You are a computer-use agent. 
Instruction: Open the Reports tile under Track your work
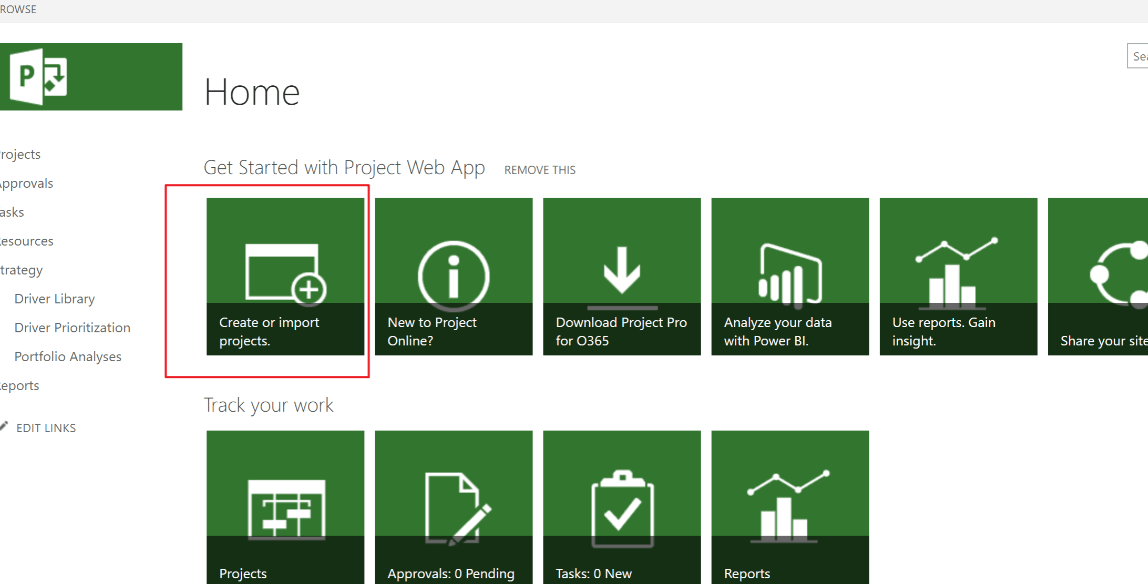[x=790, y=507]
